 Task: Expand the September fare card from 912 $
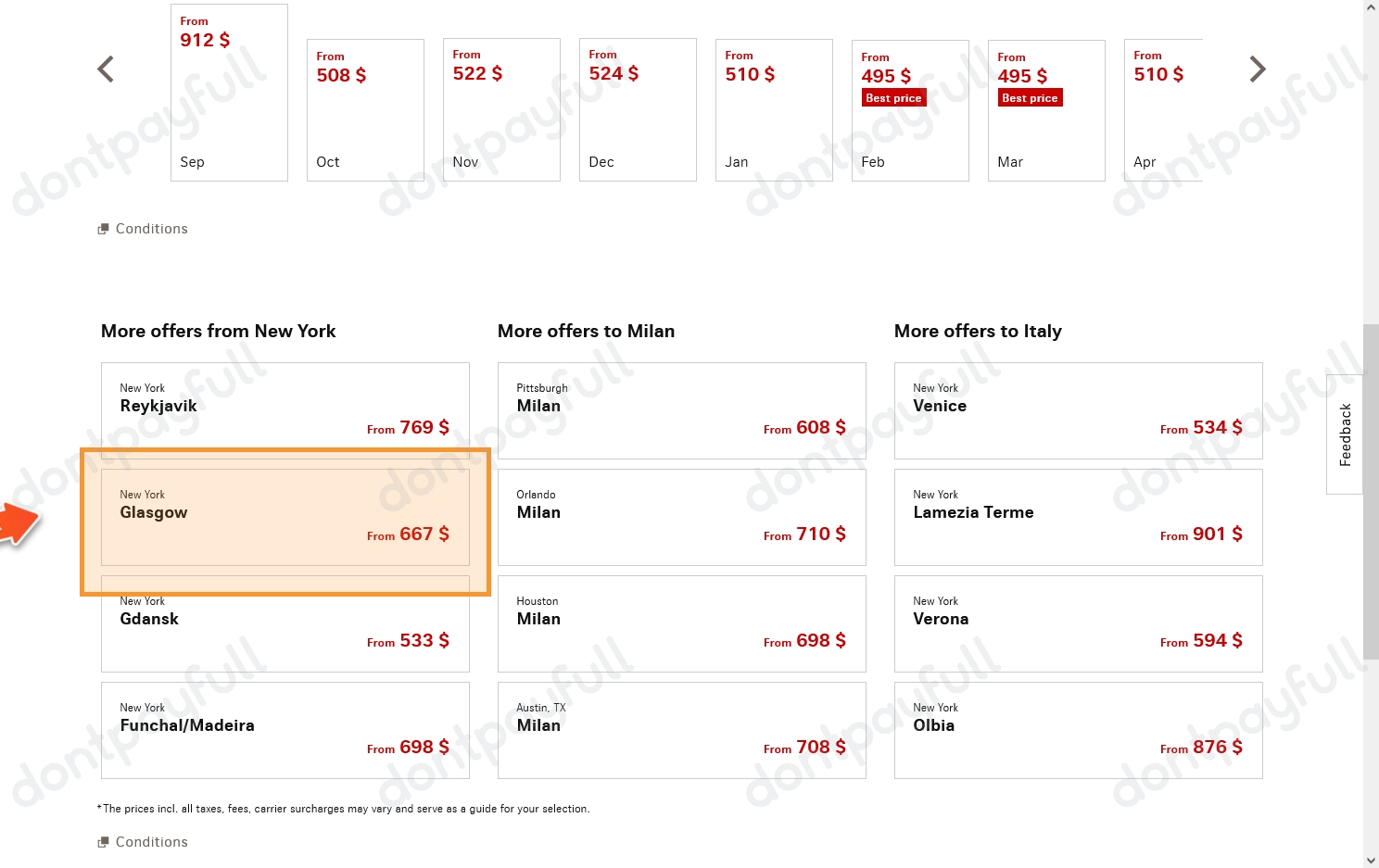pyautogui.click(x=229, y=93)
